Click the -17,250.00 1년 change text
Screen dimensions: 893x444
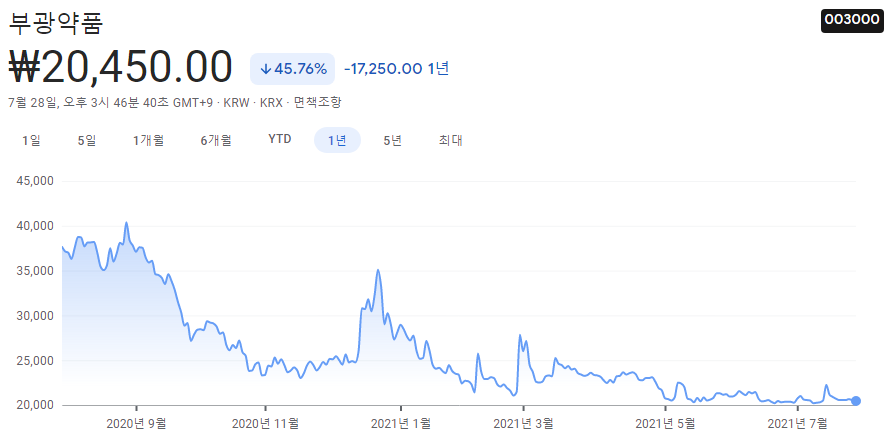[396, 69]
